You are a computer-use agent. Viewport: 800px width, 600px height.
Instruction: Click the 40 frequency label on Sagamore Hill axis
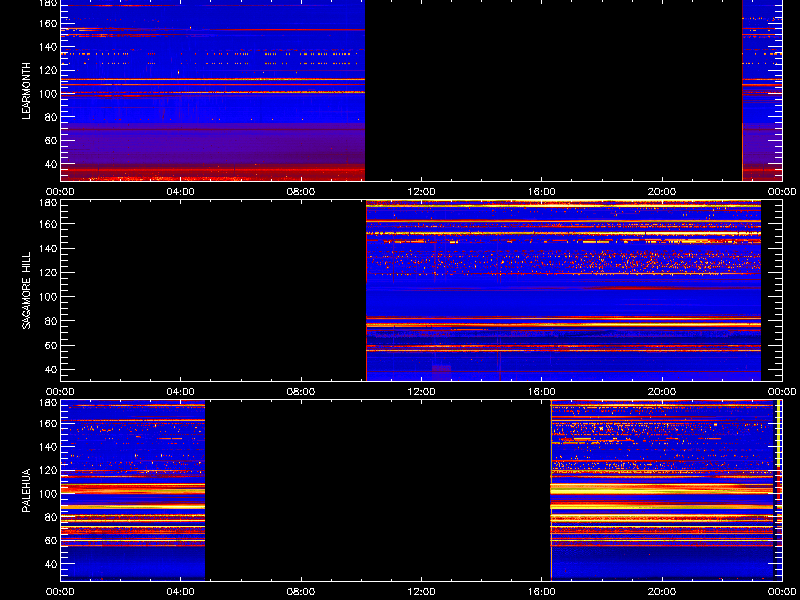point(53,369)
